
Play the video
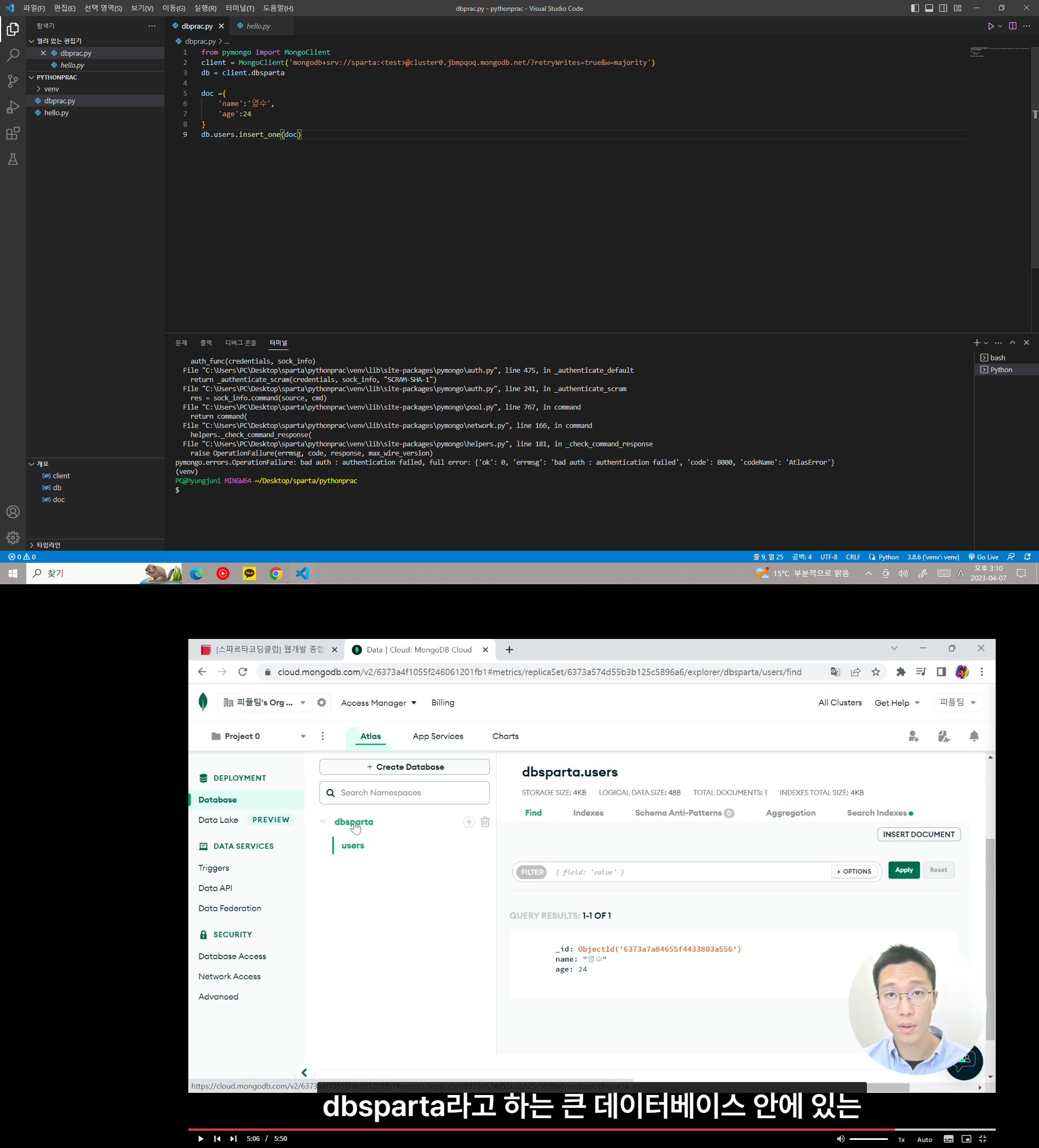click(201, 1139)
